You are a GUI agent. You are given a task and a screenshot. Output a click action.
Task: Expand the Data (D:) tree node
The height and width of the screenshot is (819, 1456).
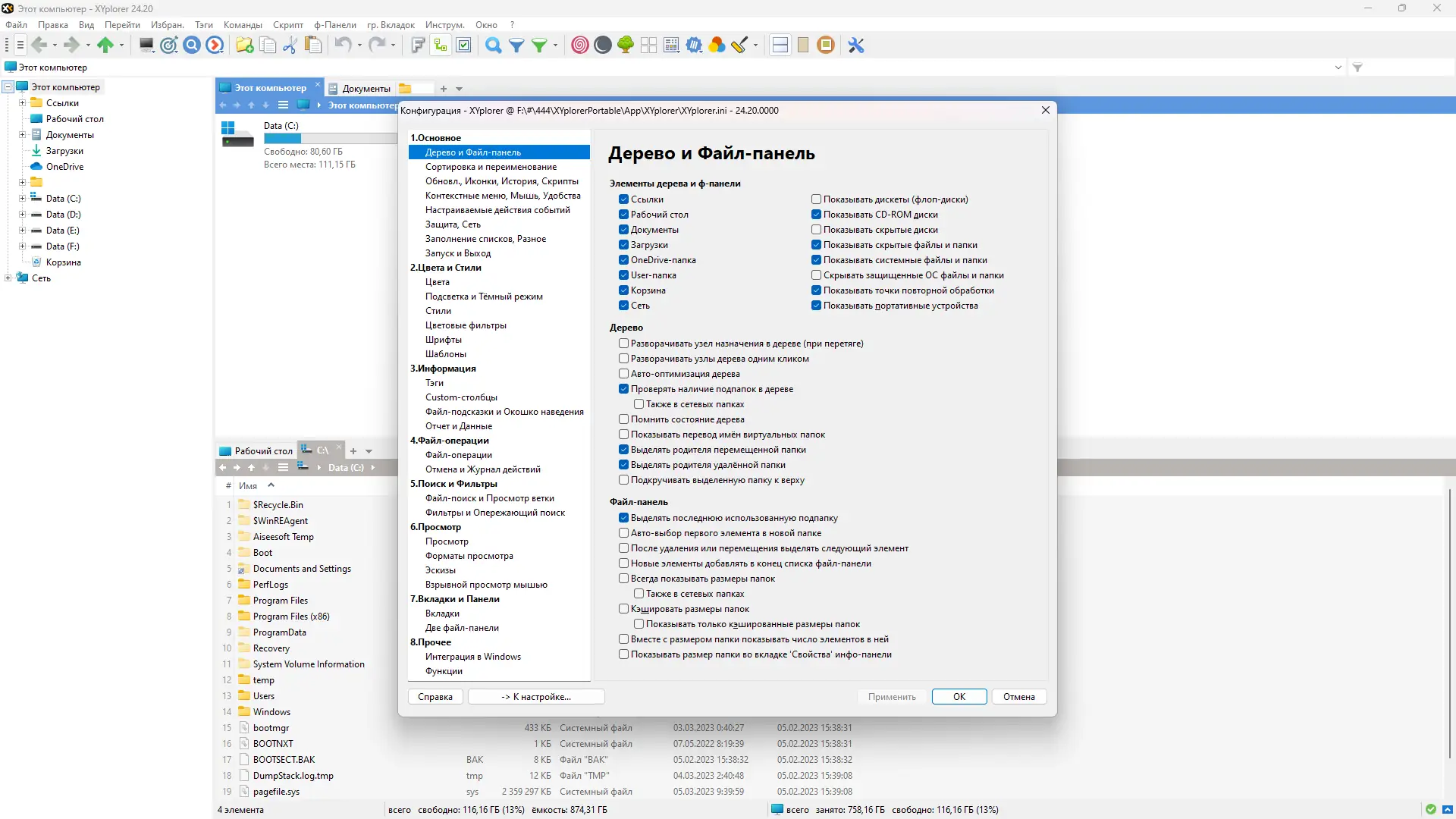pos(22,215)
